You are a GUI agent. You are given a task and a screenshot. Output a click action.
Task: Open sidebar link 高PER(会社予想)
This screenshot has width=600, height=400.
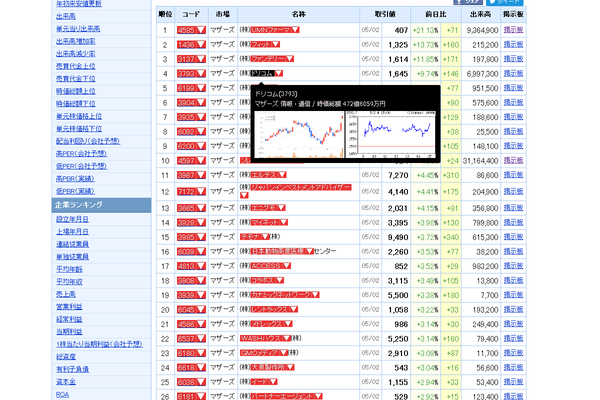(x=82, y=154)
